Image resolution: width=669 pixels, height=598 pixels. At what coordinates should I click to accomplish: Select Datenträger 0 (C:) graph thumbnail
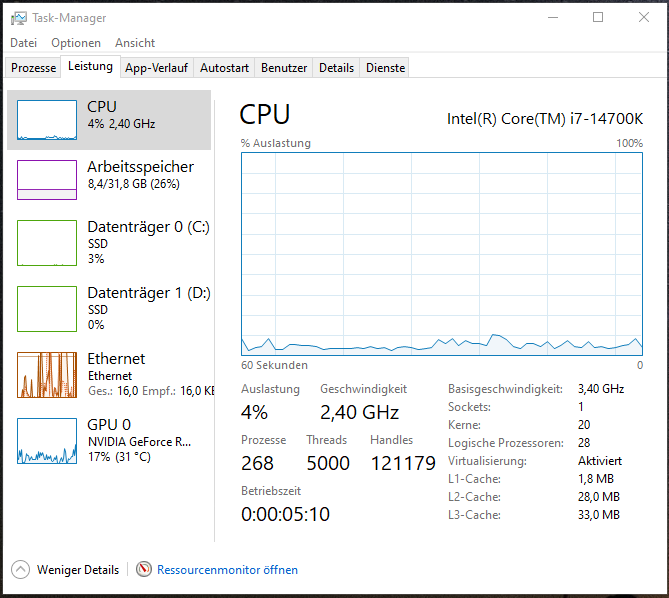point(47,243)
